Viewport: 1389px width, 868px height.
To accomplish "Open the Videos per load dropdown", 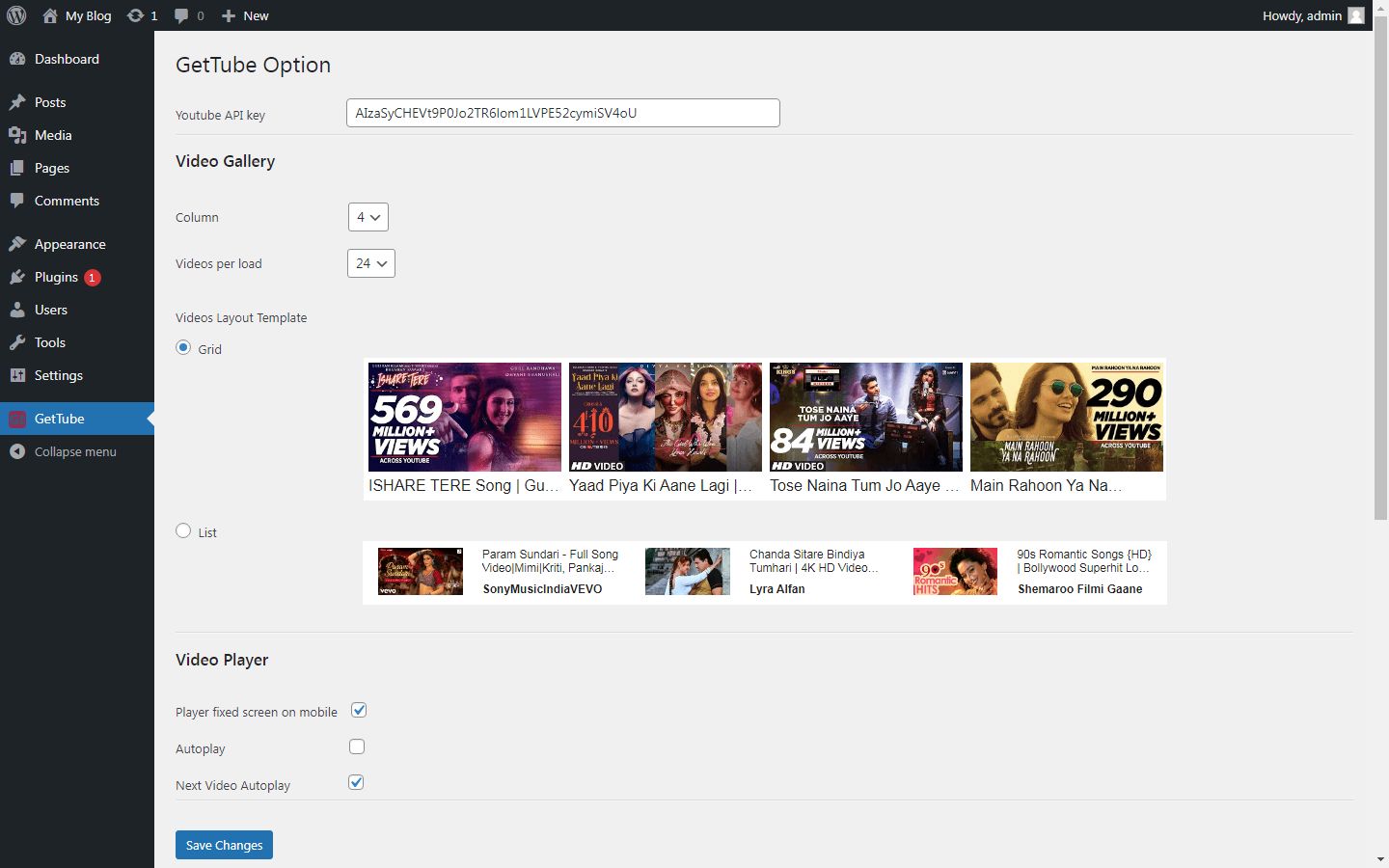I will point(371,263).
